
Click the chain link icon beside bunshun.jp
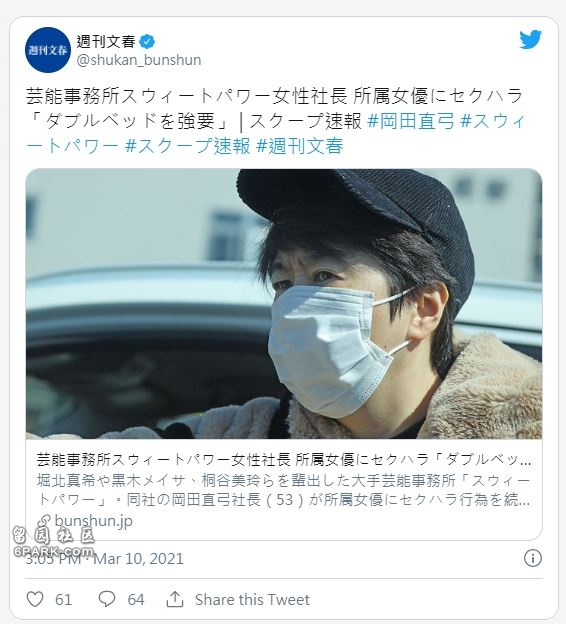tap(44, 521)
